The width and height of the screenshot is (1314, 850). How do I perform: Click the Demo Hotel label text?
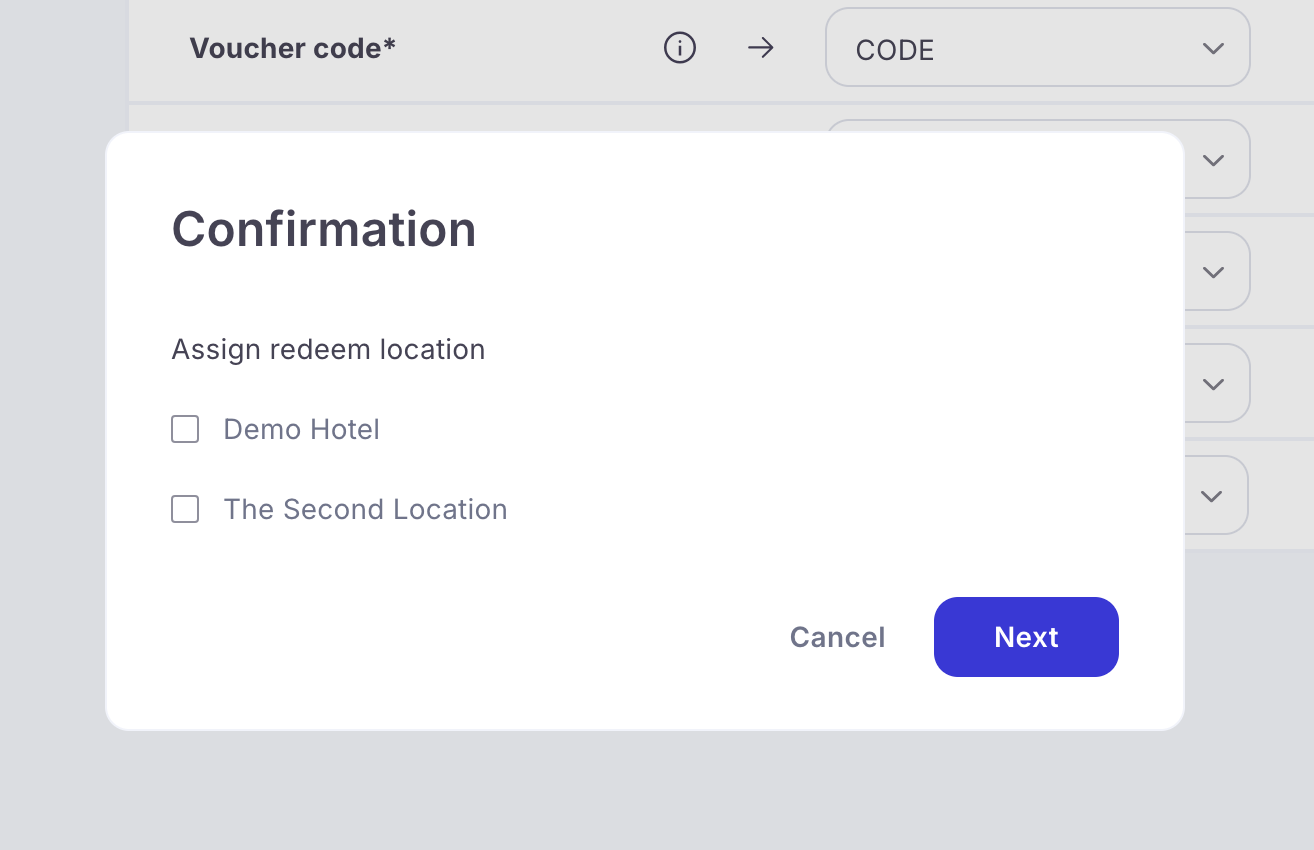pyautogui.click(x=301, y=429)
